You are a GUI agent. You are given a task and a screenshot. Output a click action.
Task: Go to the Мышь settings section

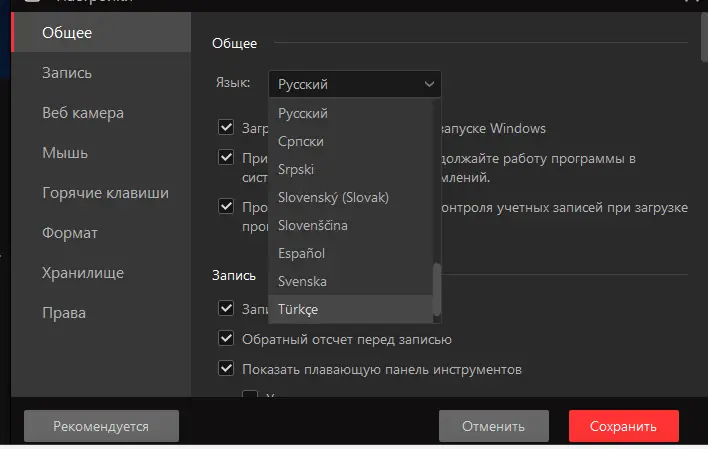click(x=65, y=153)
